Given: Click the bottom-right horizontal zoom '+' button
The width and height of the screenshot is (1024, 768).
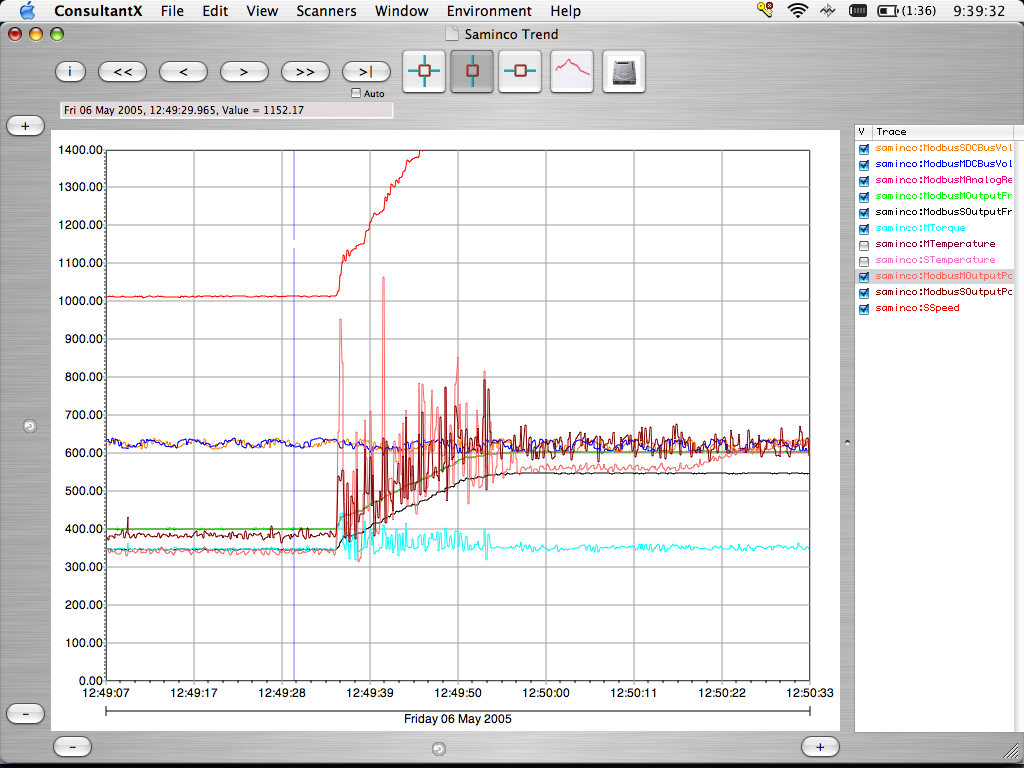Looking at the screenshot, I should click(820, 746).
